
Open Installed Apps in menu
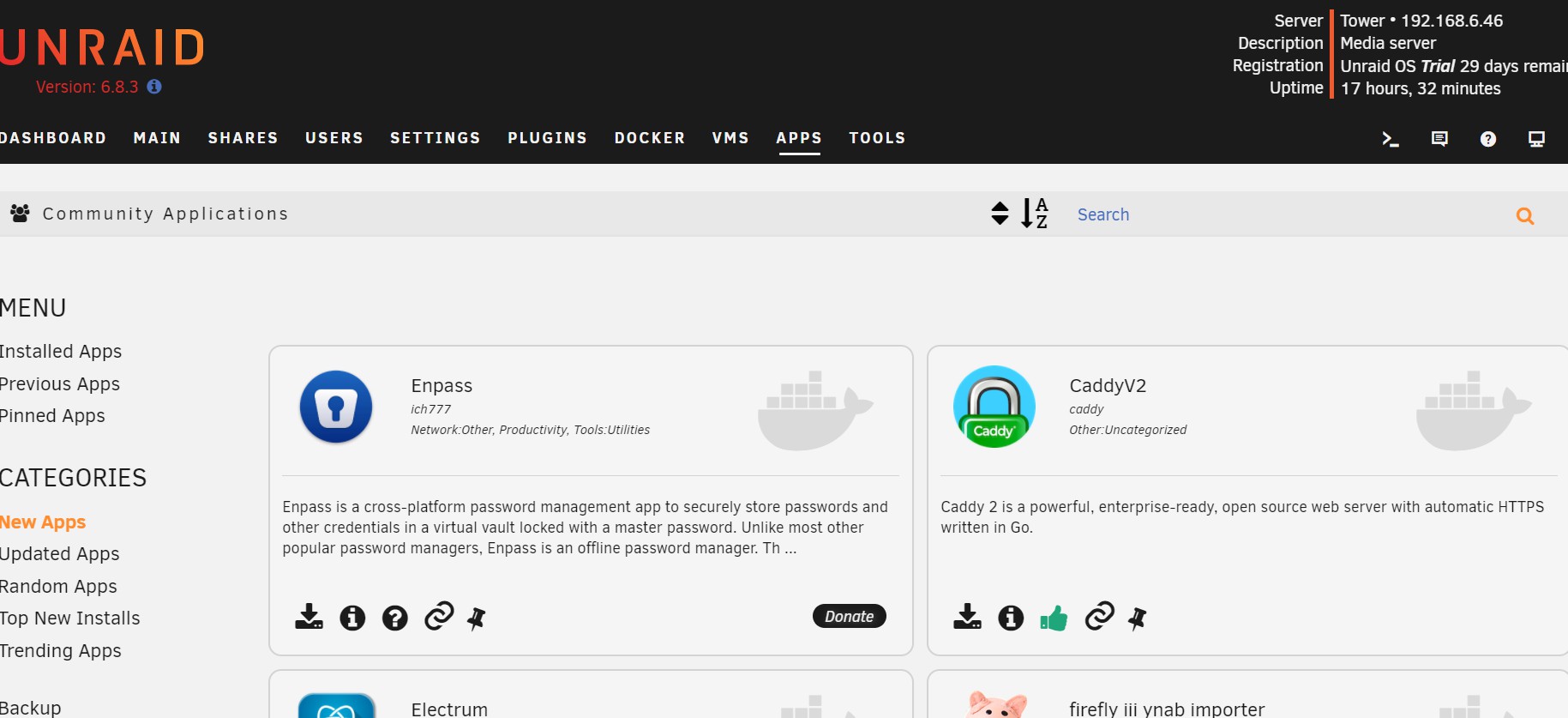[61, 351]
